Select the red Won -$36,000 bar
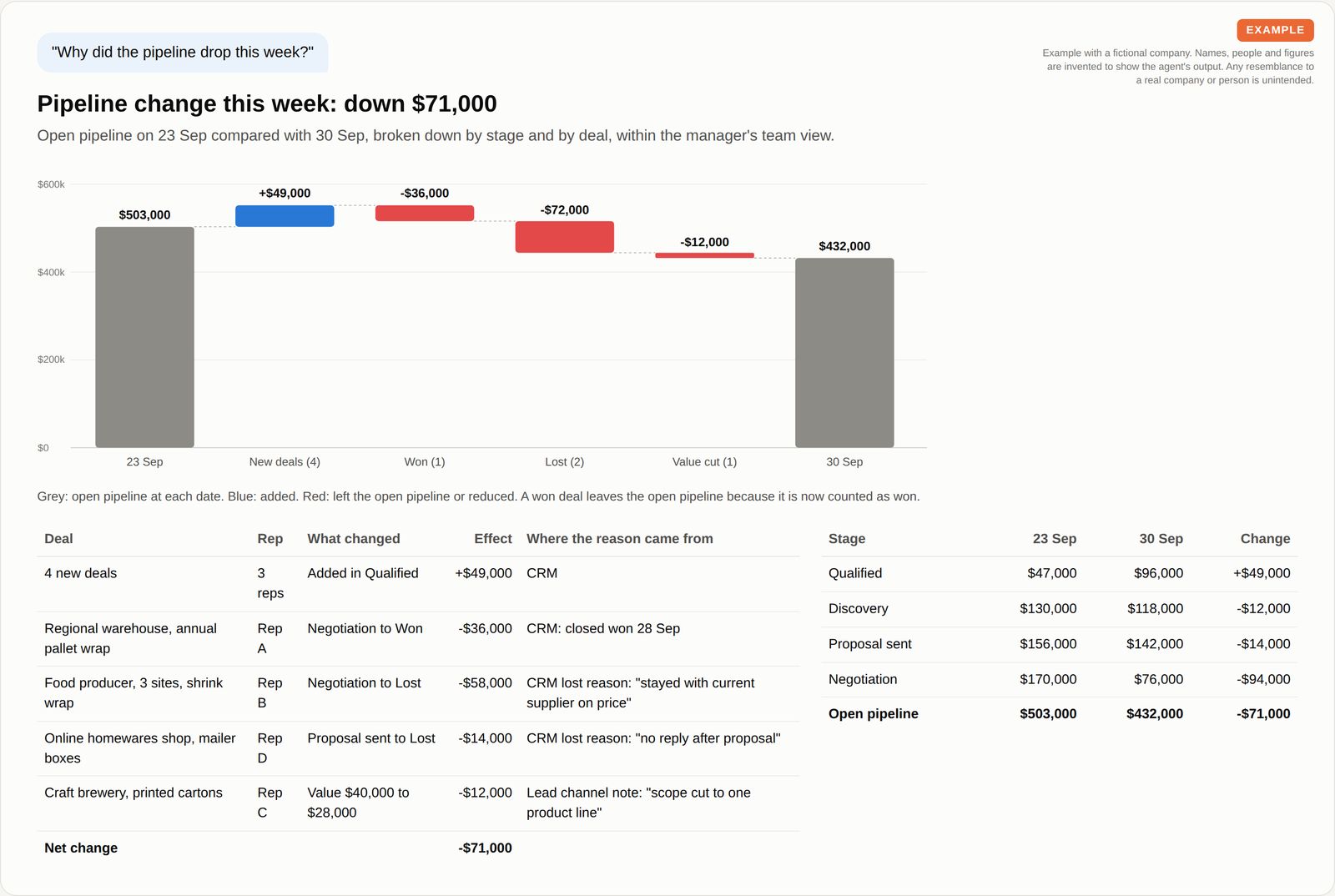The image size is (1335, 896). 425,214
